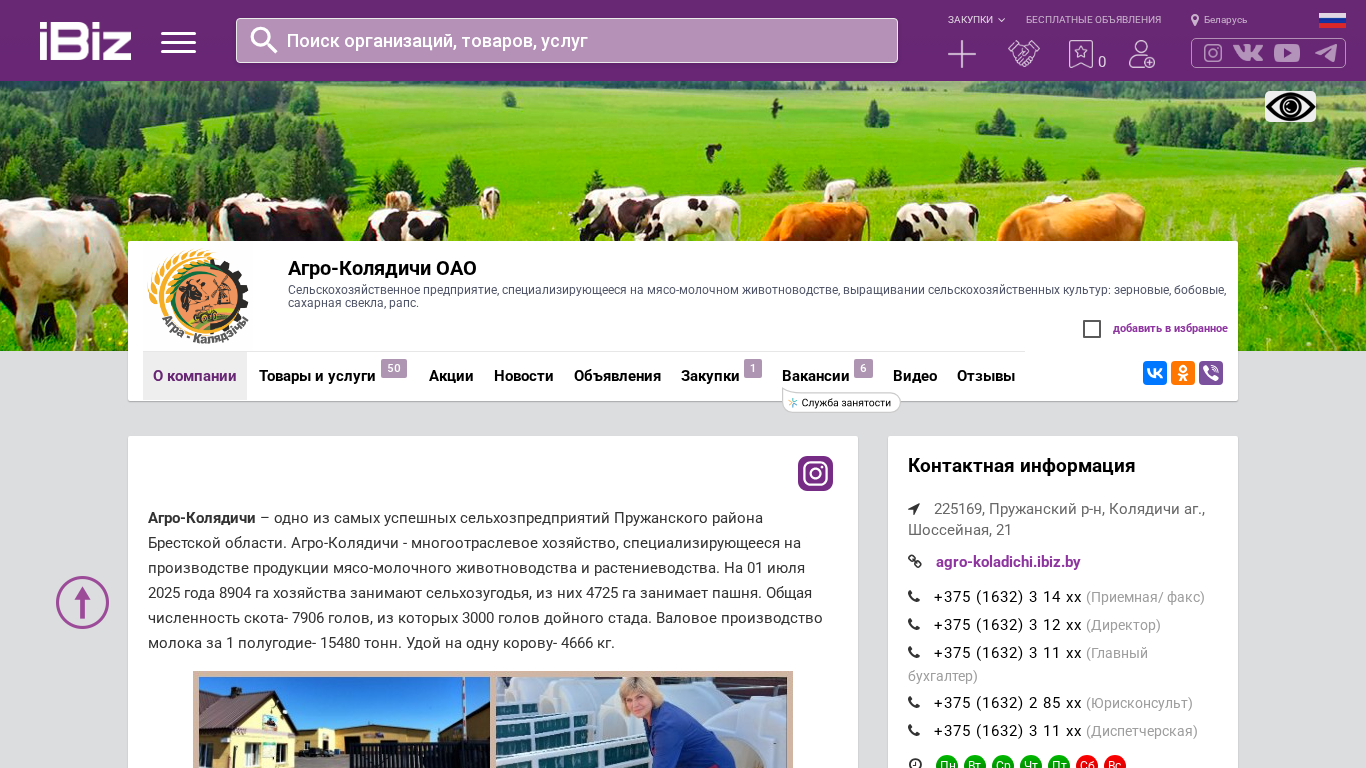Click the location pin next to Беларусь
The height and width of the screenshot is (768, 1366).
[x=1195, y=20]
